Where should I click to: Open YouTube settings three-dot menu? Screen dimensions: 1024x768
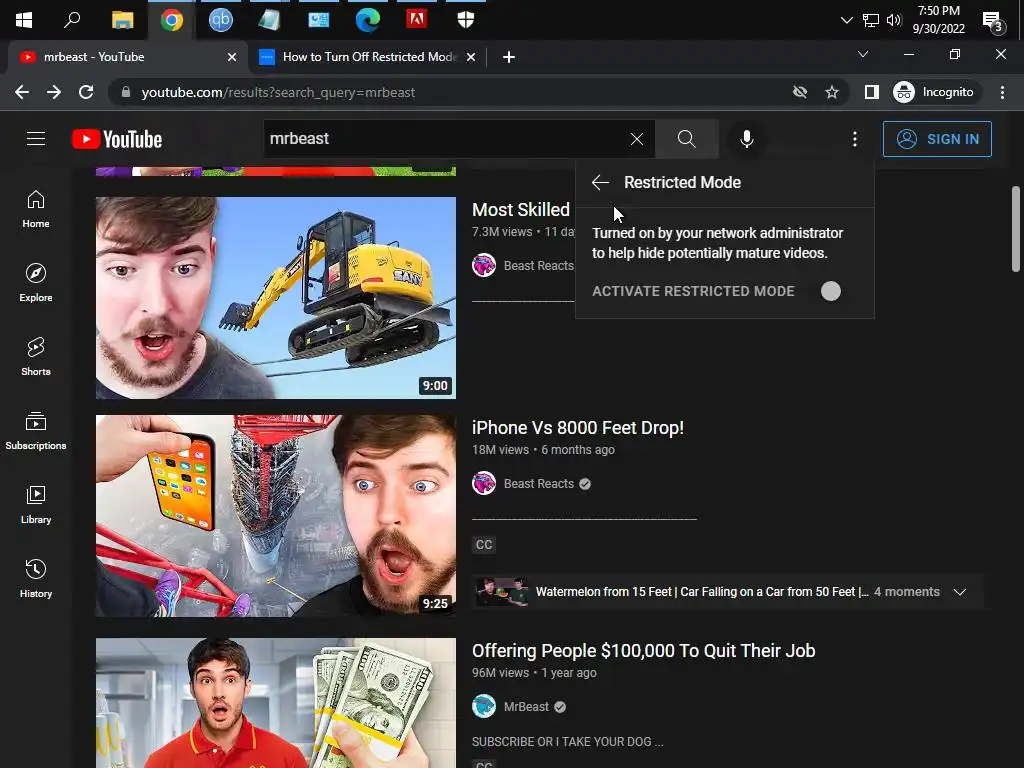pos(854,138)
